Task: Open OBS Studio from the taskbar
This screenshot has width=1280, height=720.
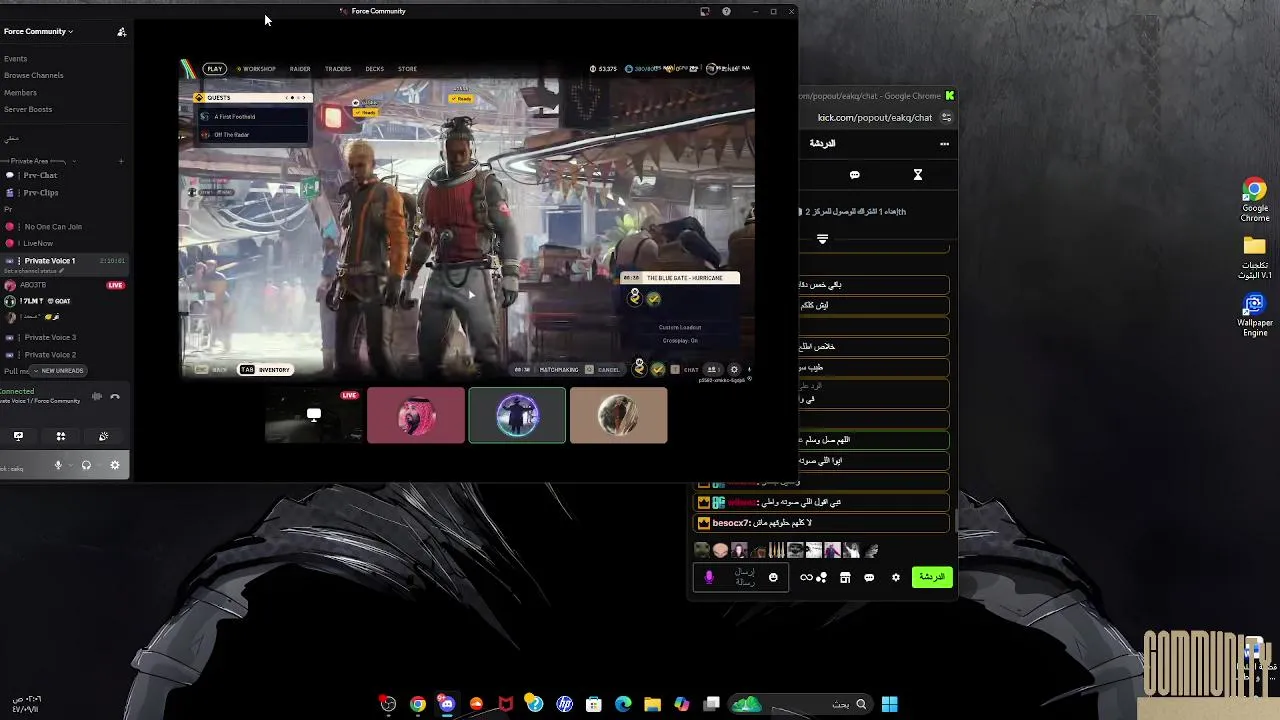Action: pos(388,704)
